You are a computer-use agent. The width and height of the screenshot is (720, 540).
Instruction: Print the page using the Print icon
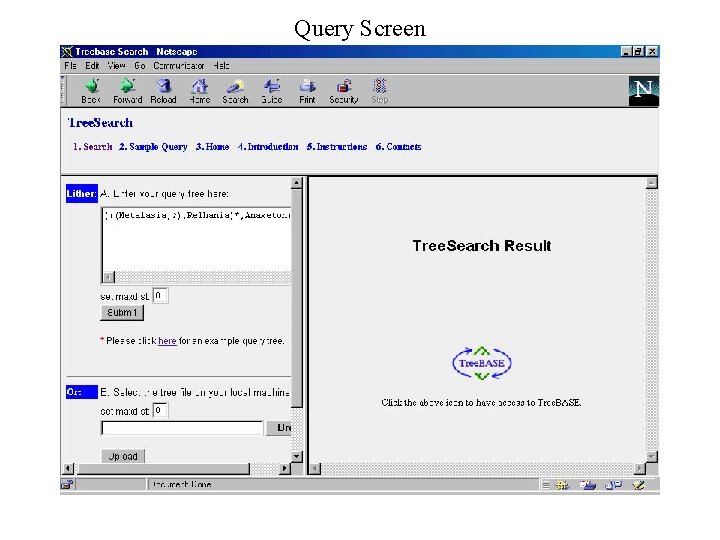coord(307,91)
